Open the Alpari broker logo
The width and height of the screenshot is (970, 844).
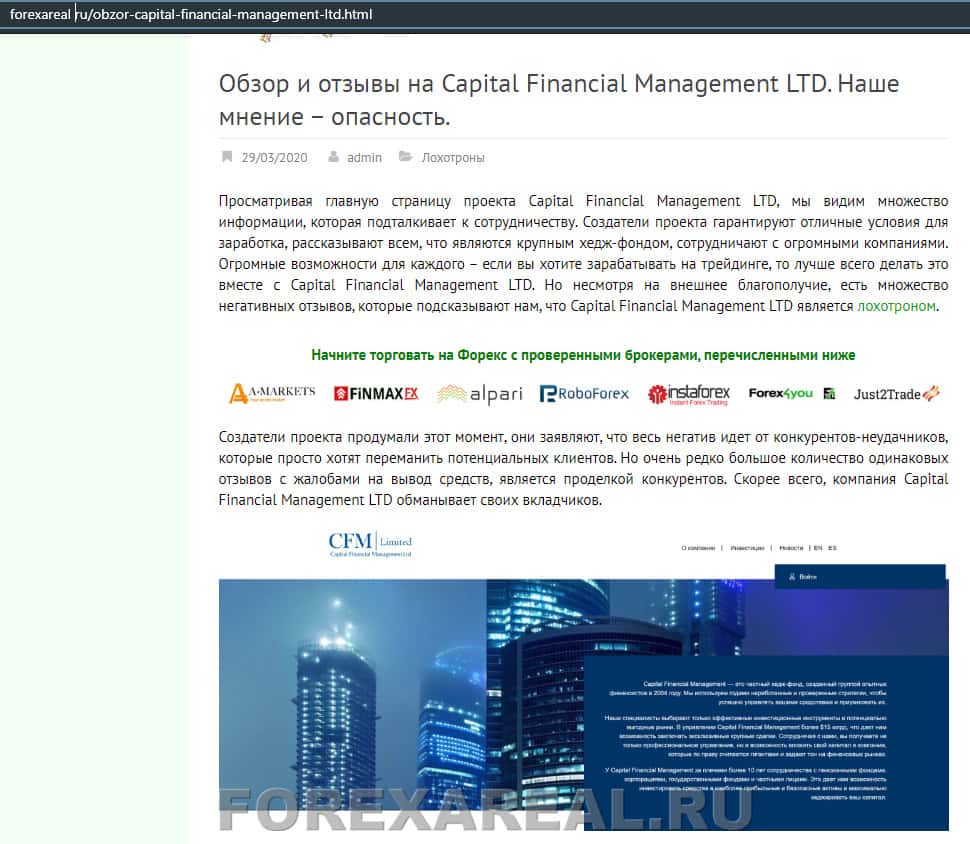coord(479,394)
